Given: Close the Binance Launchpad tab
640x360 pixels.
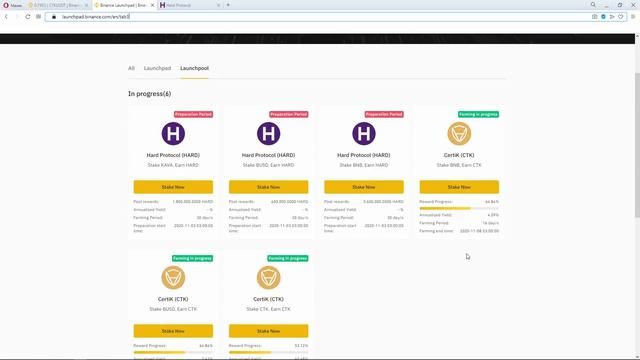Looking at the screenshot, I should (152, 5).
